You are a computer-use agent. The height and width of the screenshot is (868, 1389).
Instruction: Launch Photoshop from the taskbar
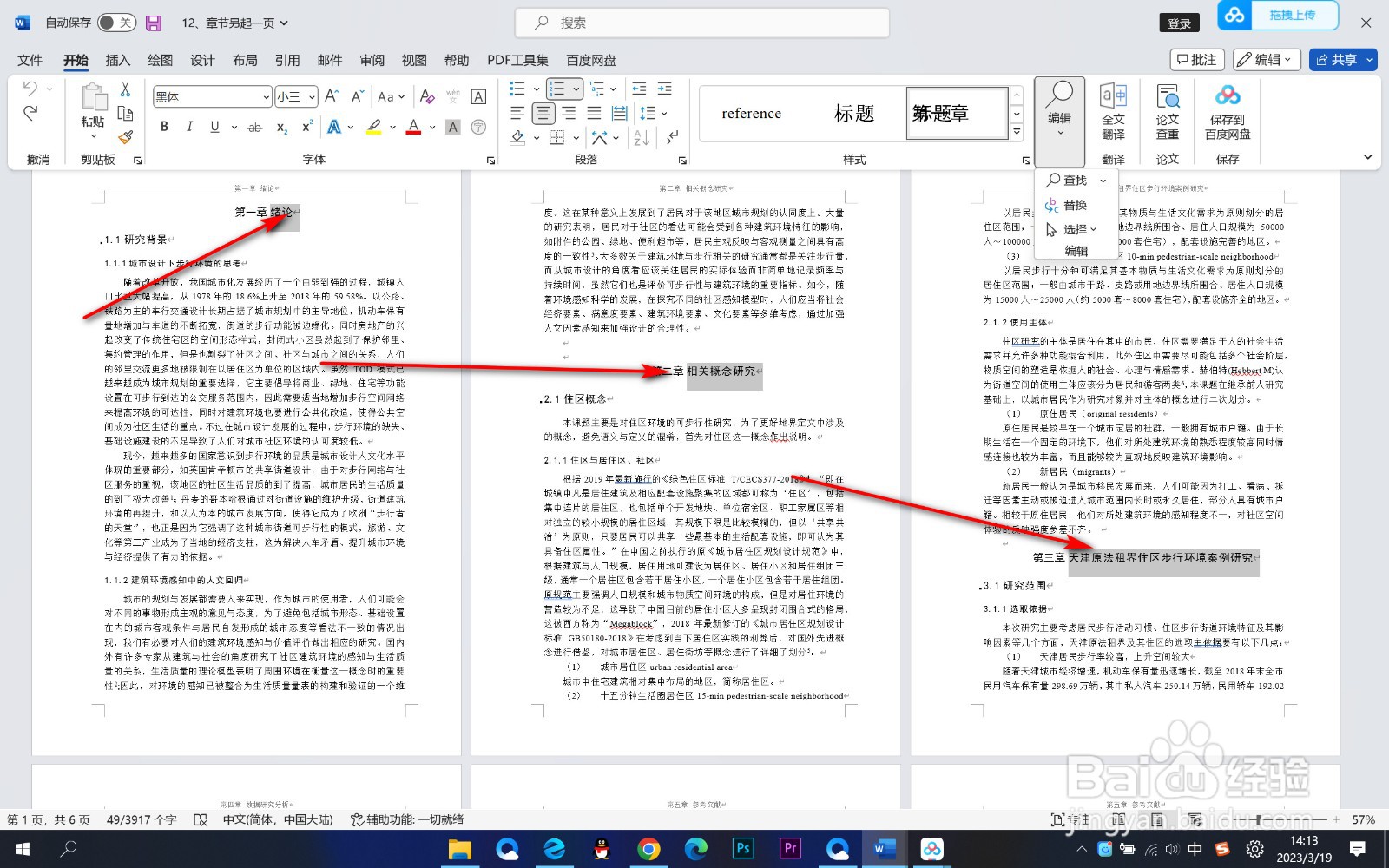tap(742, 849)
